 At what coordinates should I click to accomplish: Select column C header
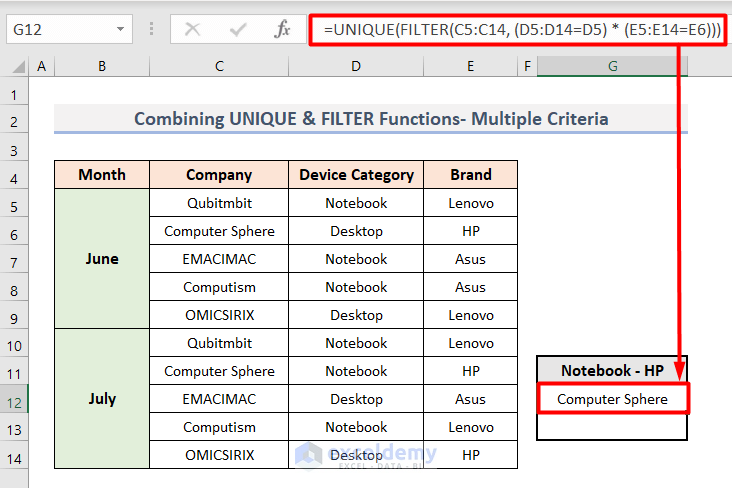[x=219, y=66]
